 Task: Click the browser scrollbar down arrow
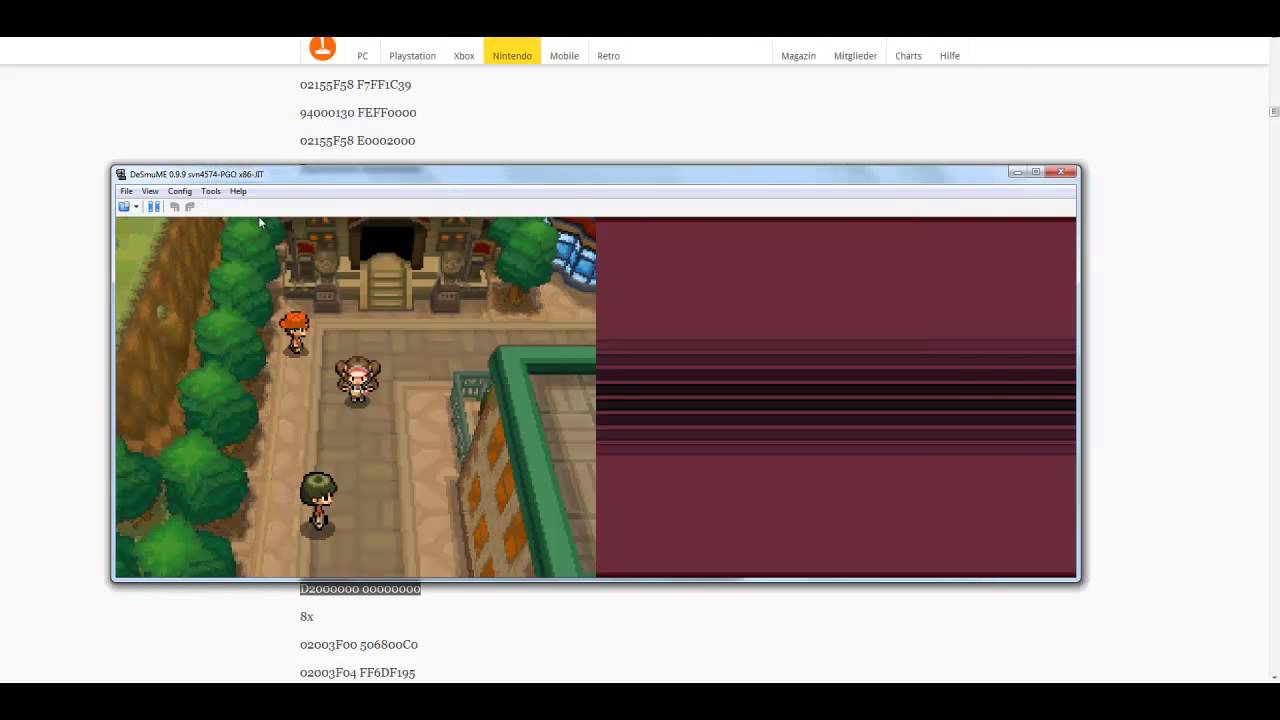pos(1274,677)
